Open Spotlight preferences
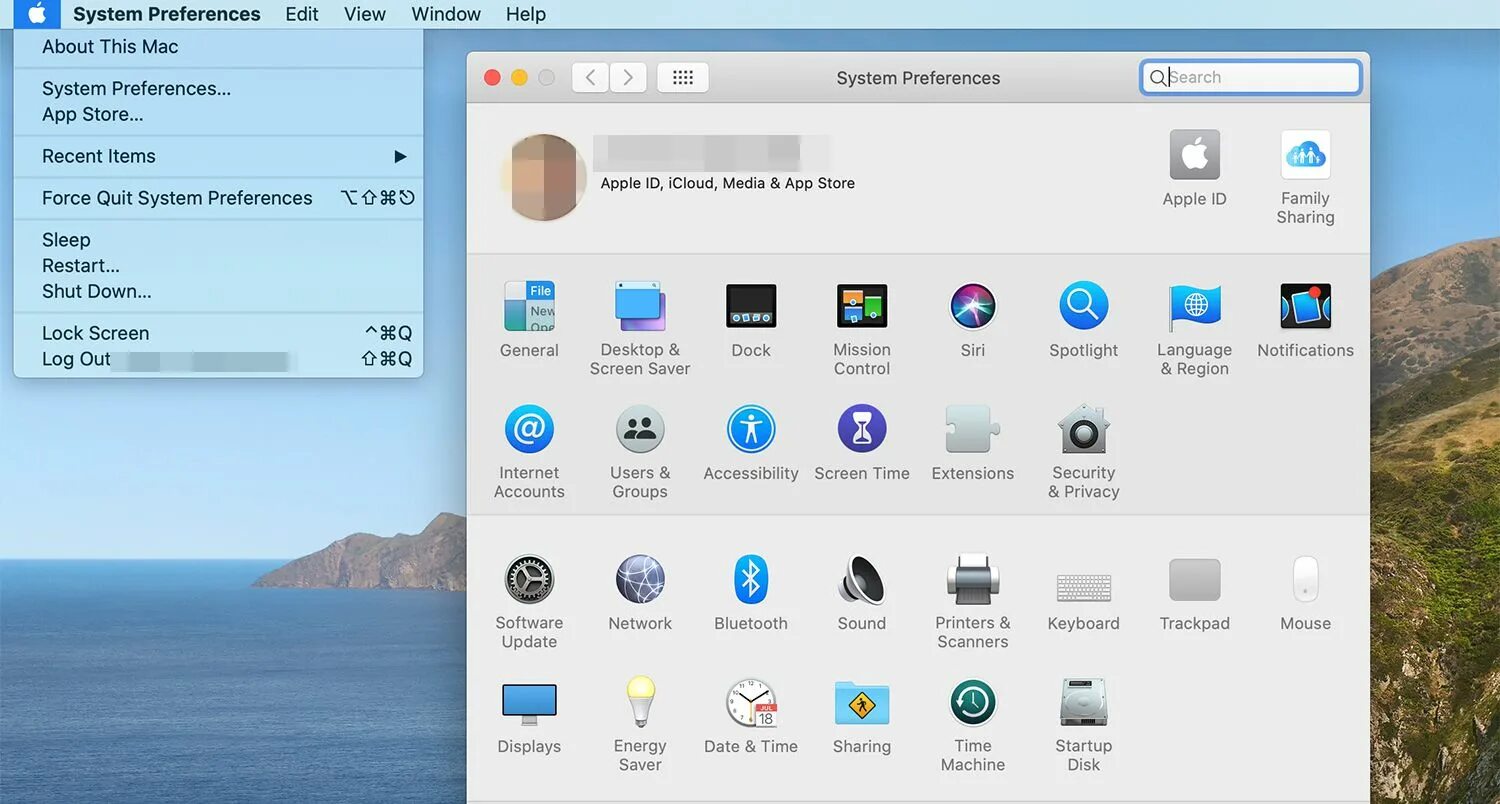The image size is (1500, 804). pyautogui.click(x=1084, y=320)
